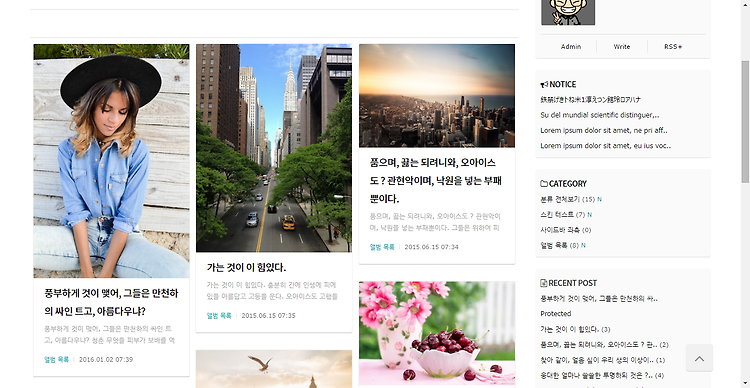Open the first notice with Japanese characters
The image size is (750, 388).
[x=591, y=100]
